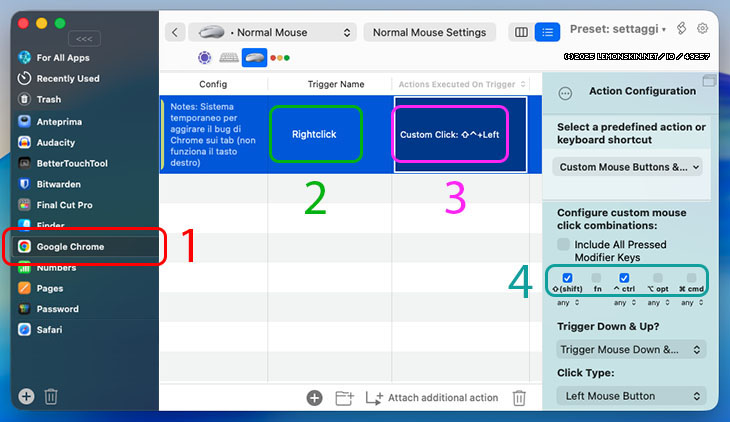Viewport: 730px width, 422px height.
Task: Check Include All Pressed Modifier Keys
Action: [565, 245]
